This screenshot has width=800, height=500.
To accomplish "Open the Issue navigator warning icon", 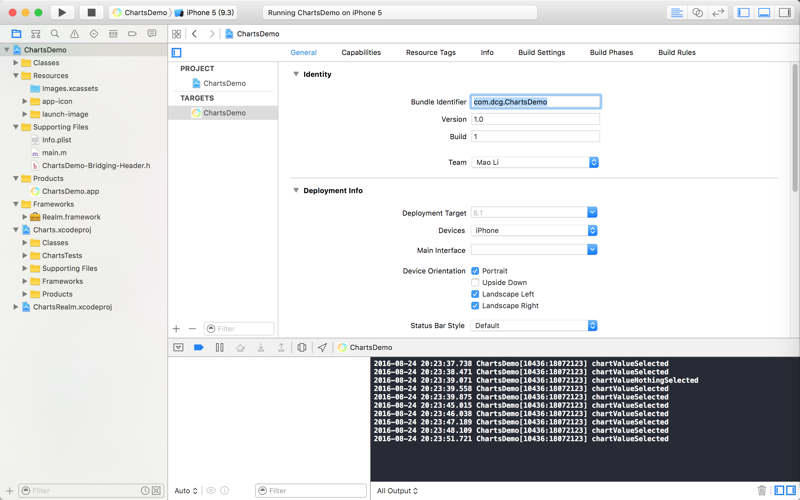I will [74, 34].
